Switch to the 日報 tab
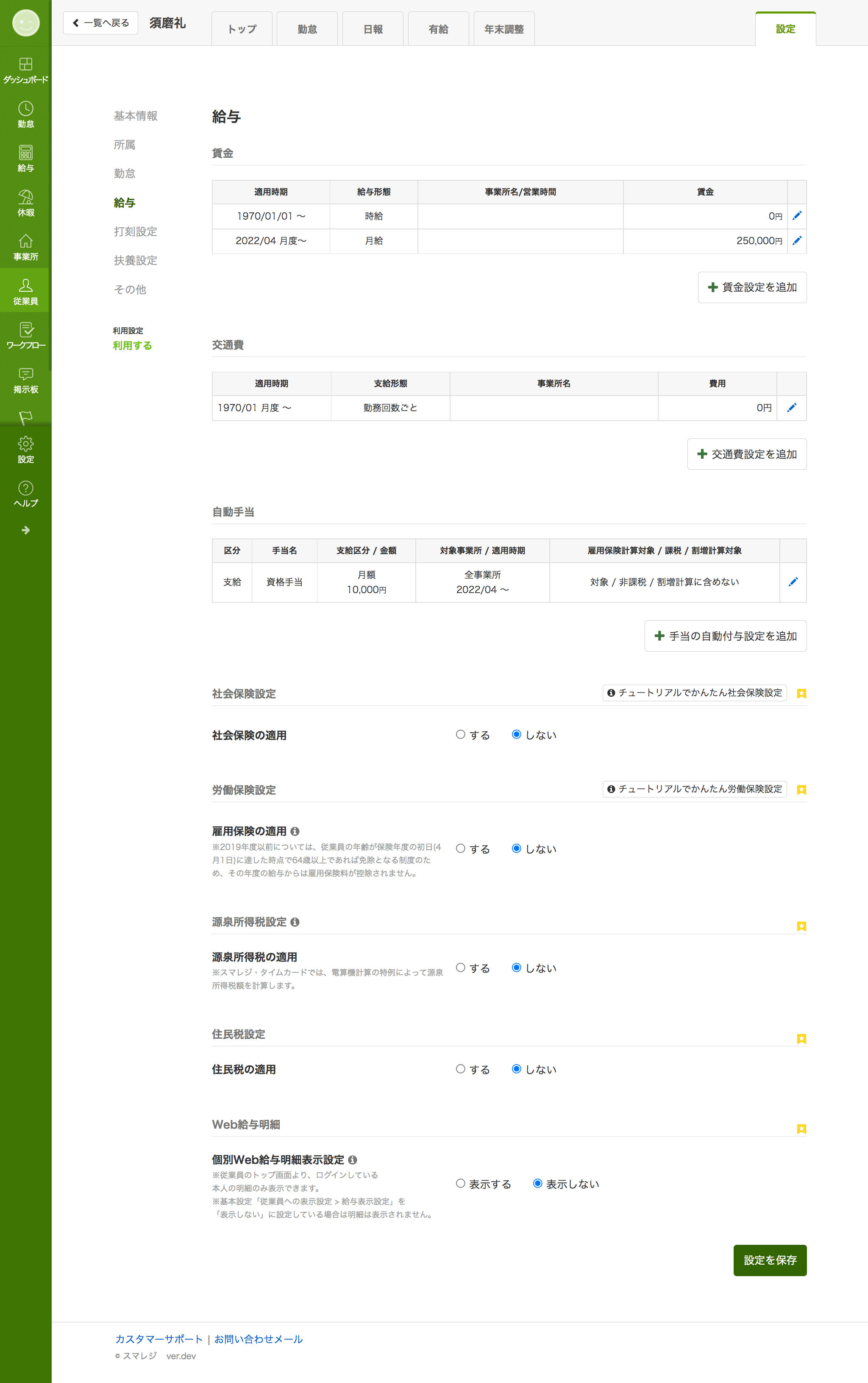Image resolution: width=868 pixels, height=1383 pixels. (x=373, y=29)
